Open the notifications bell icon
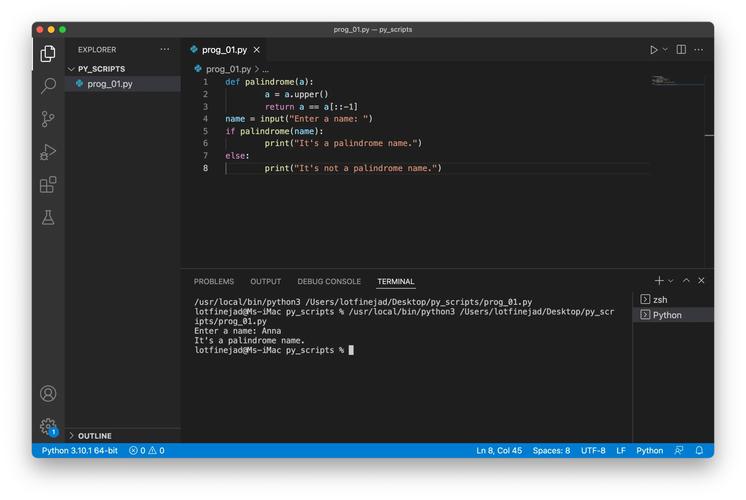The height and width of the screenshot is (500, 746). 699,451
